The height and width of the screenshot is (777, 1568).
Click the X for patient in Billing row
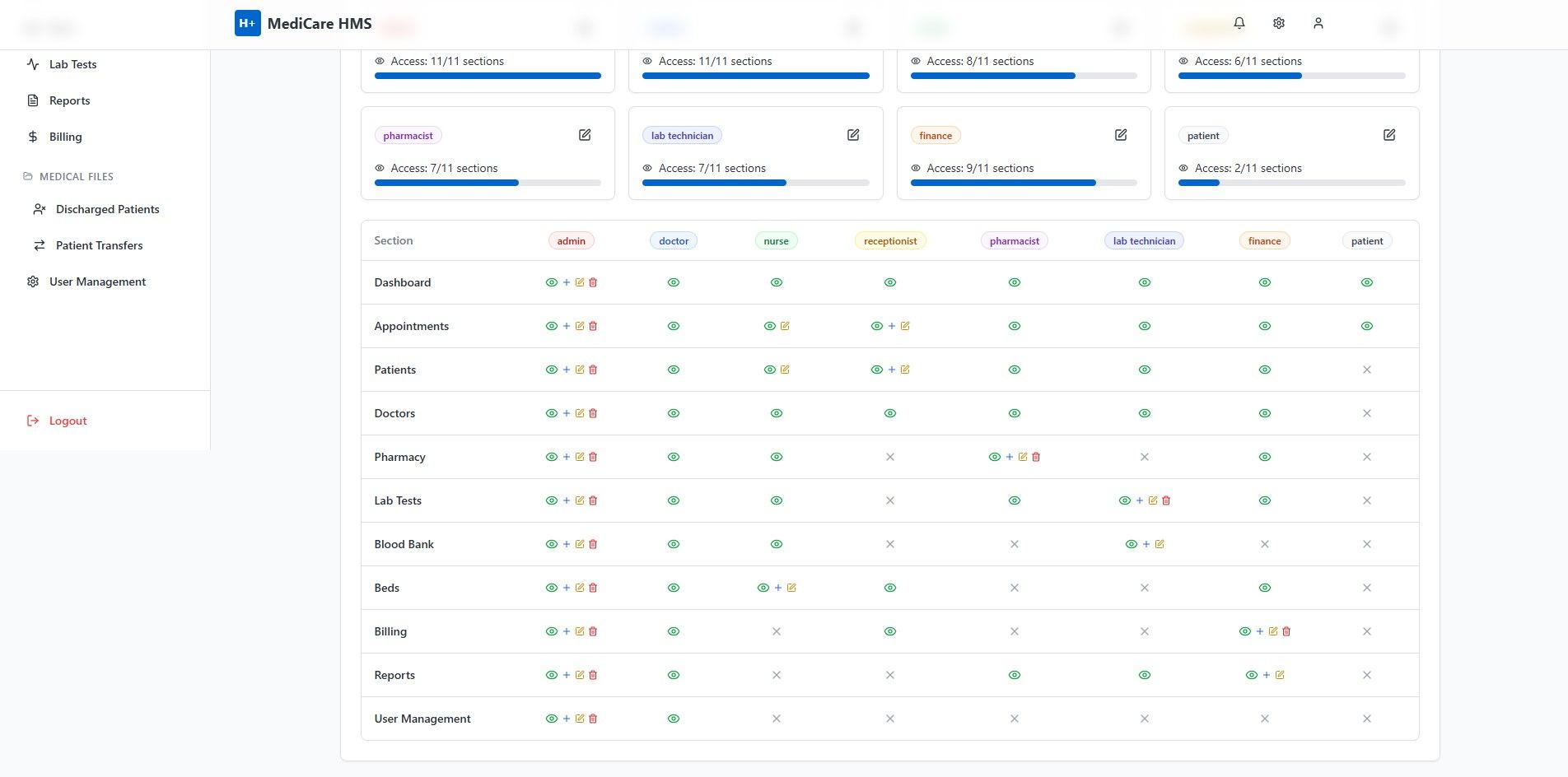[x=1367, y=631]
